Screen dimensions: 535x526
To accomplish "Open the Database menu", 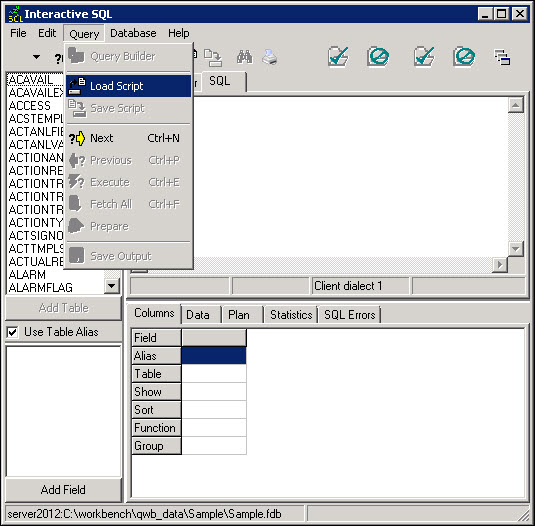I will (133, 33).
